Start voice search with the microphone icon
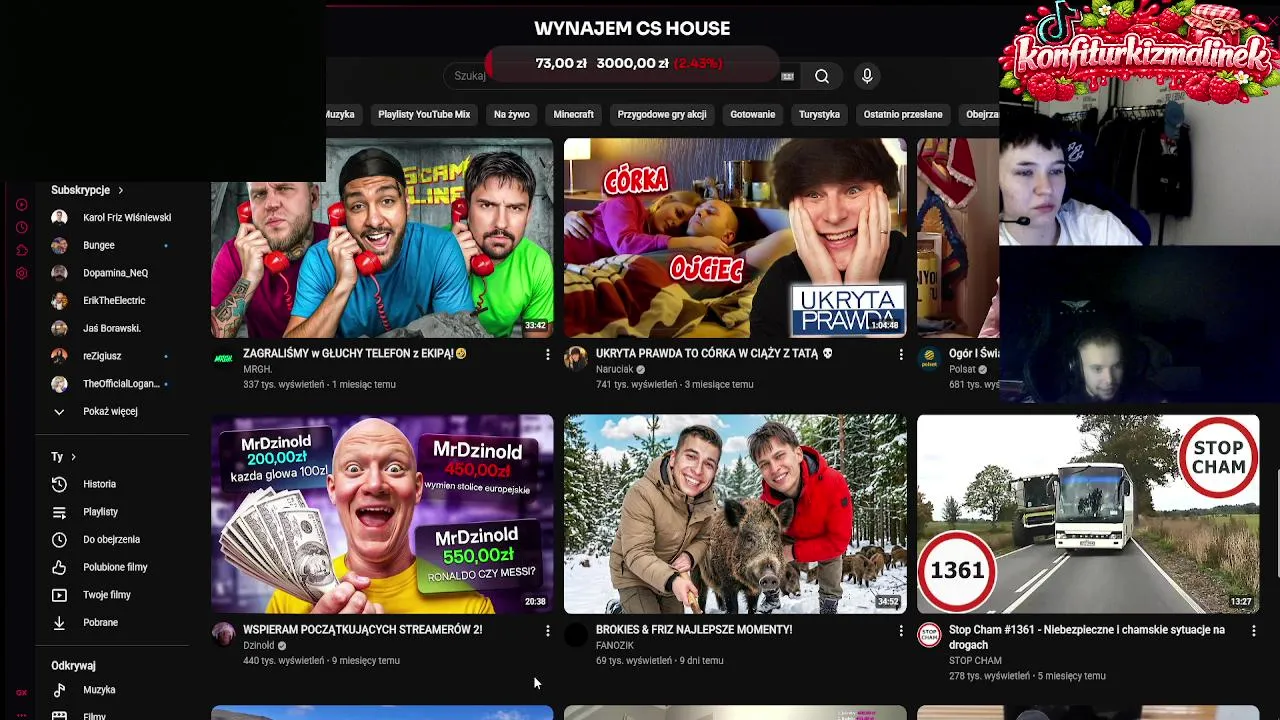The width and height of the screenshot is (1280, 720). [867, 76]
